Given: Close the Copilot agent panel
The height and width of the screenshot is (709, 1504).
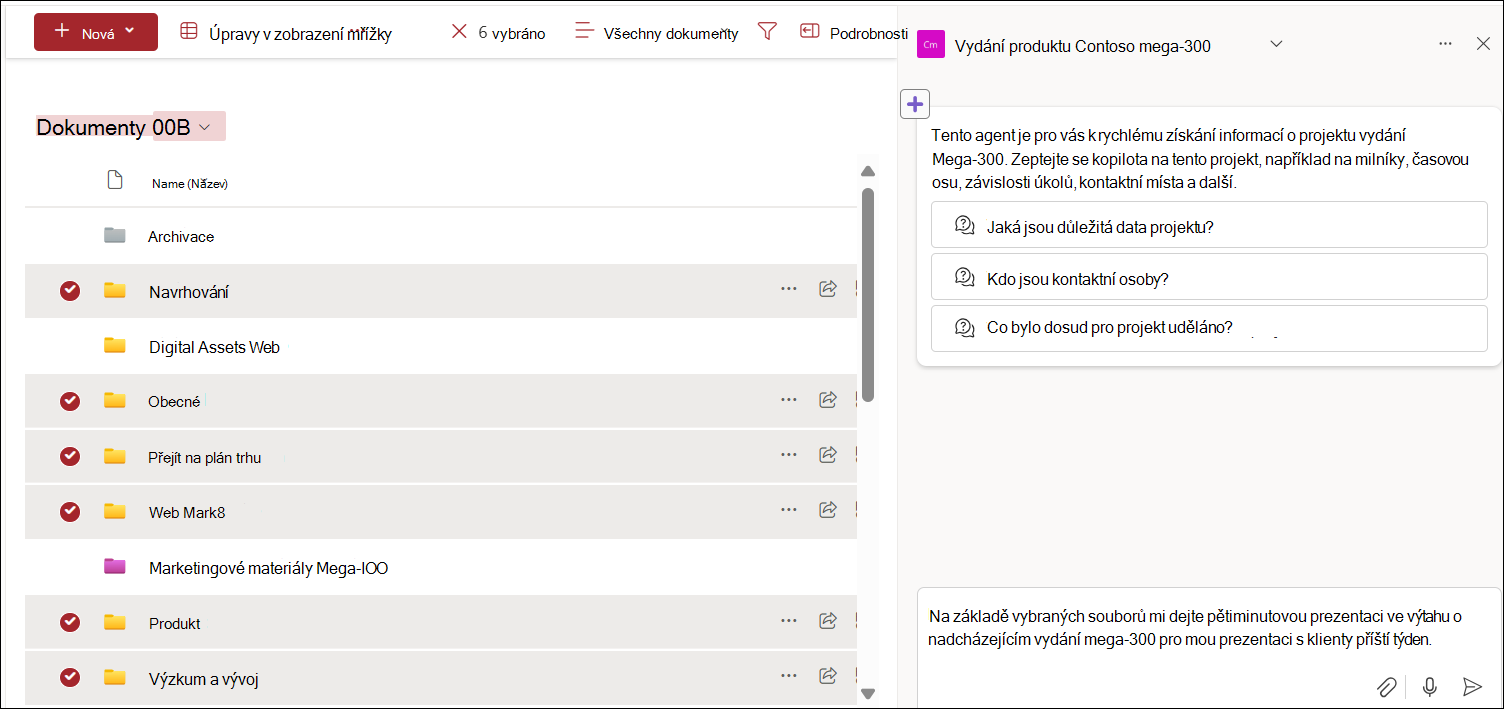Looking at the screenshot, I should click(1483, 43).
